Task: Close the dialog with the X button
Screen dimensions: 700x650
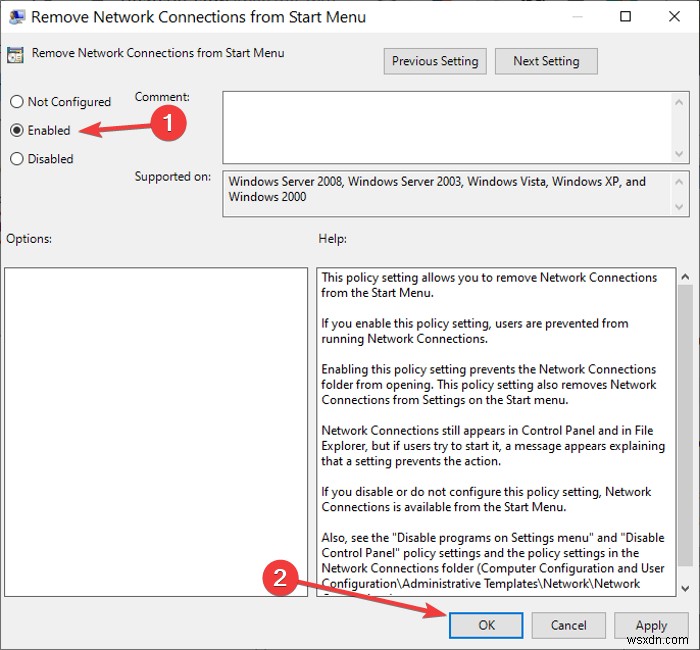Action: click(674, 17)
